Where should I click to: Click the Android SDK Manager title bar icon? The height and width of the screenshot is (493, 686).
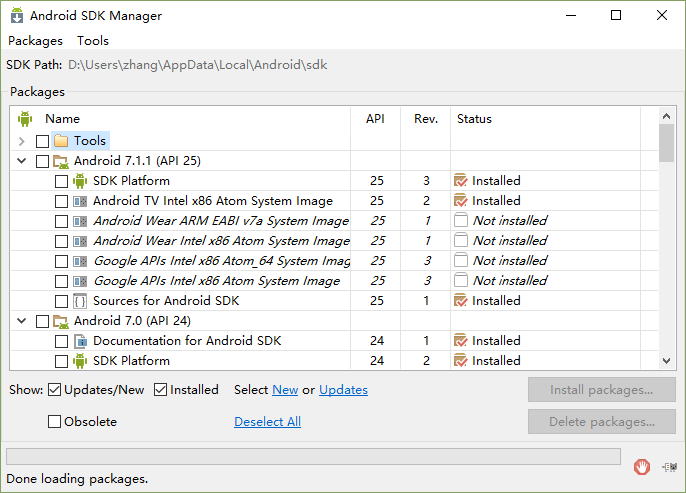click(x=17, y=15)
